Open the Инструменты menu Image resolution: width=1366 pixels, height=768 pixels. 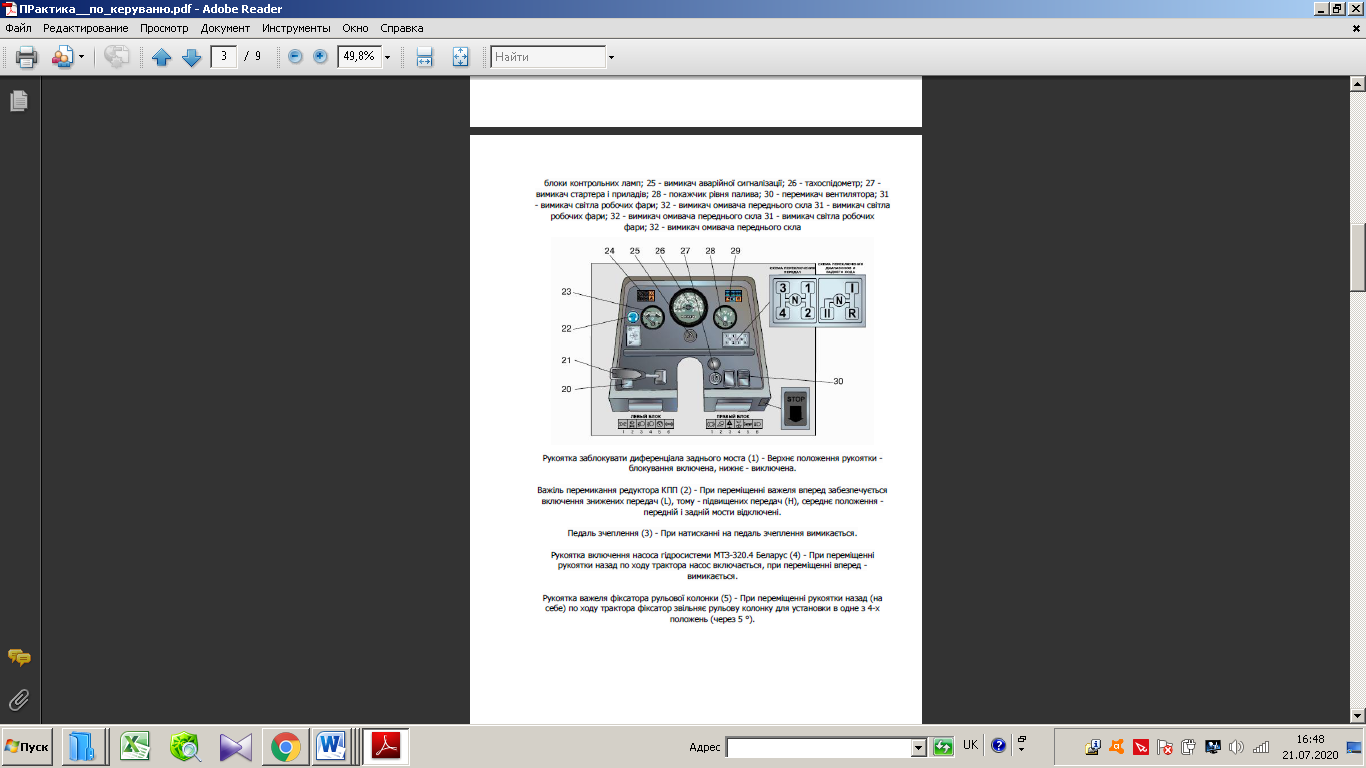coord(297,28)
